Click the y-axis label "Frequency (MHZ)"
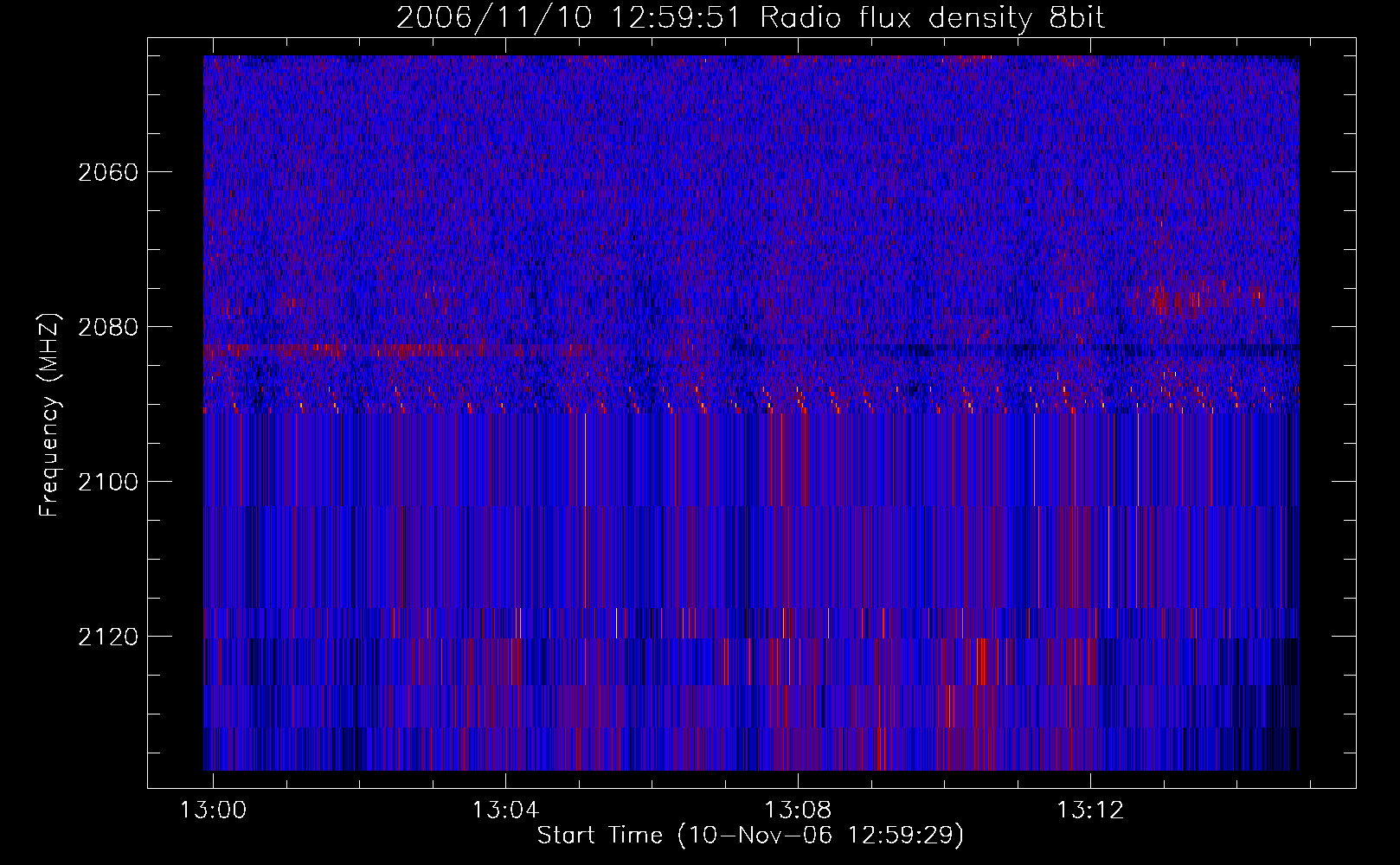 click(x=50, y=415)
